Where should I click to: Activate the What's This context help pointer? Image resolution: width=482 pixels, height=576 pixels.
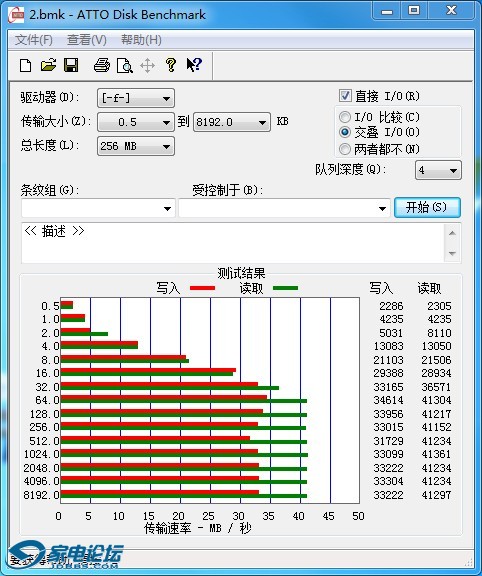(x=194, y=65)
